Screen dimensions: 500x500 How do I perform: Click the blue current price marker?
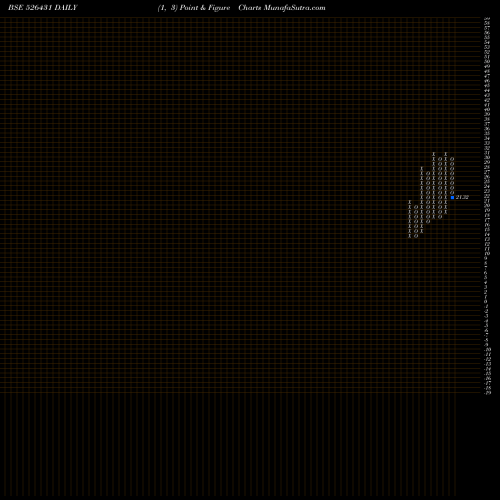pos(452,197)
